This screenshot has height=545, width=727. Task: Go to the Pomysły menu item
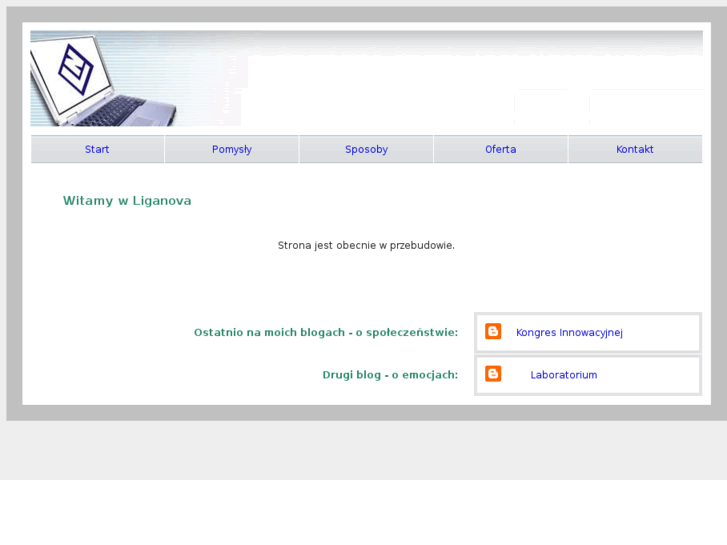pyautogui.click(x=232, y=149)
